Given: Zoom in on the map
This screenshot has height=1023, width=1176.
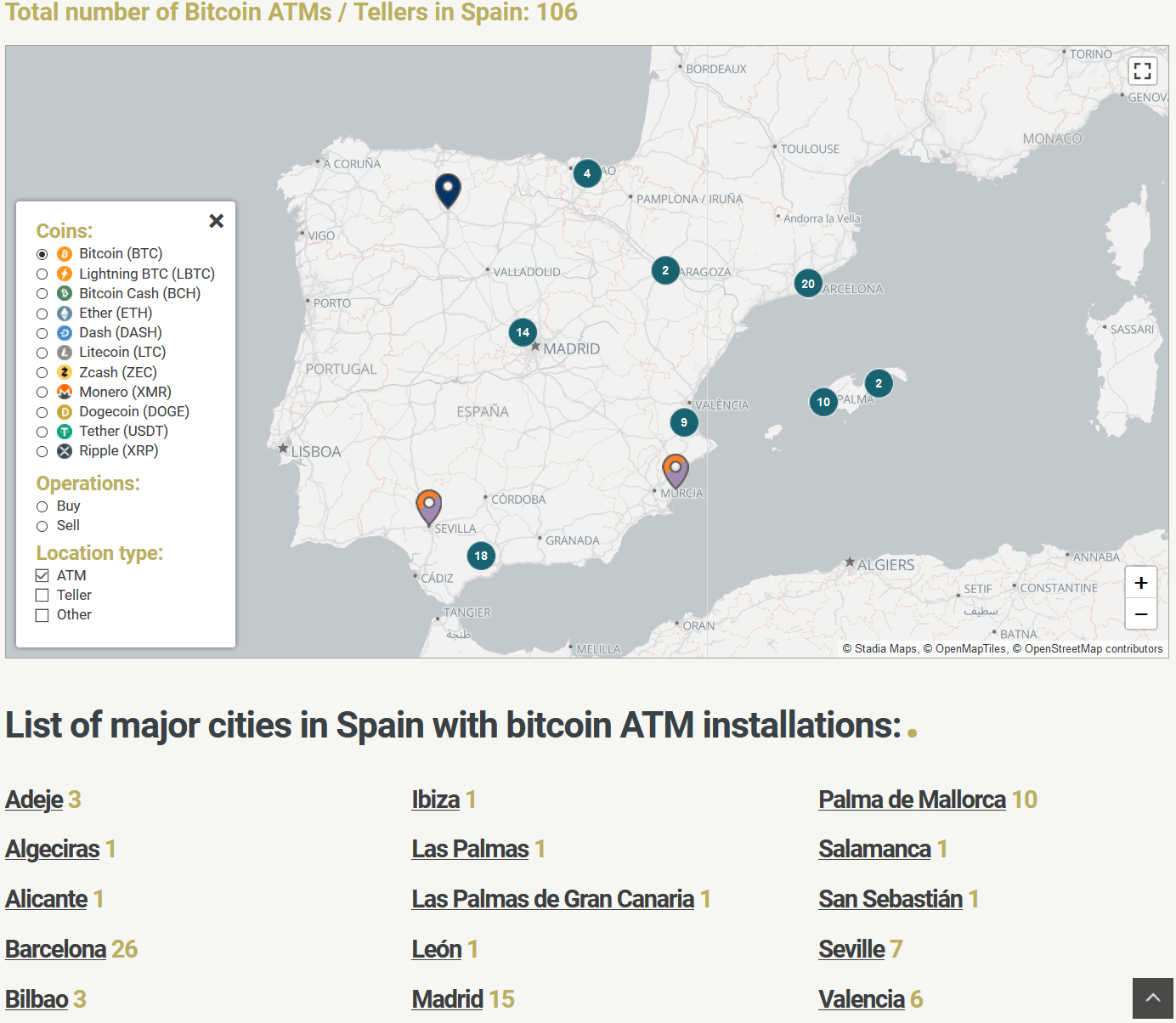Looking at the screenshot, I should 1140,583.
